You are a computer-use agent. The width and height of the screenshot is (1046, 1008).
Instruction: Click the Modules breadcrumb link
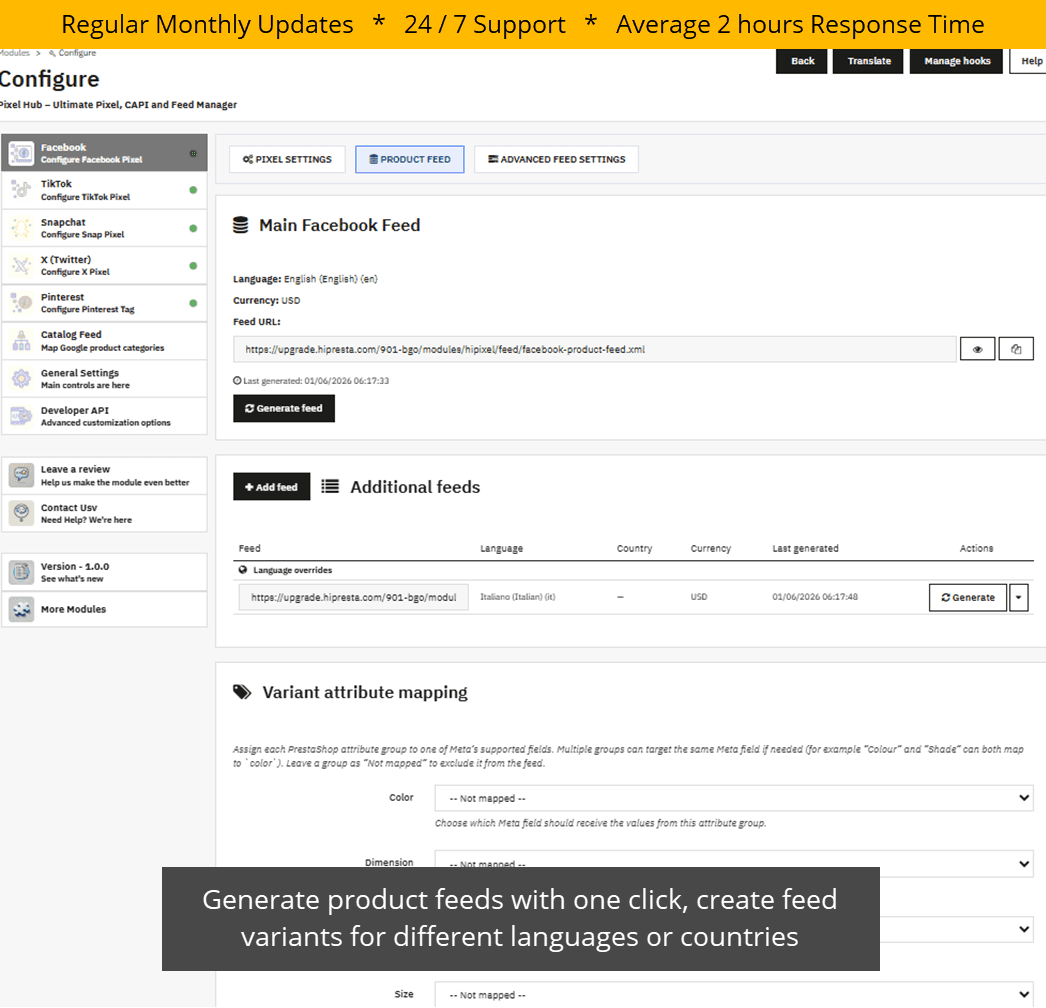click(15, 53)
